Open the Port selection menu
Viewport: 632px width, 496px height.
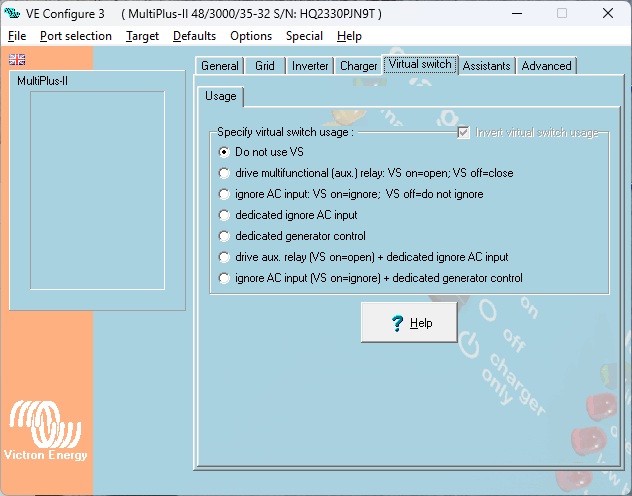(76, 36)
